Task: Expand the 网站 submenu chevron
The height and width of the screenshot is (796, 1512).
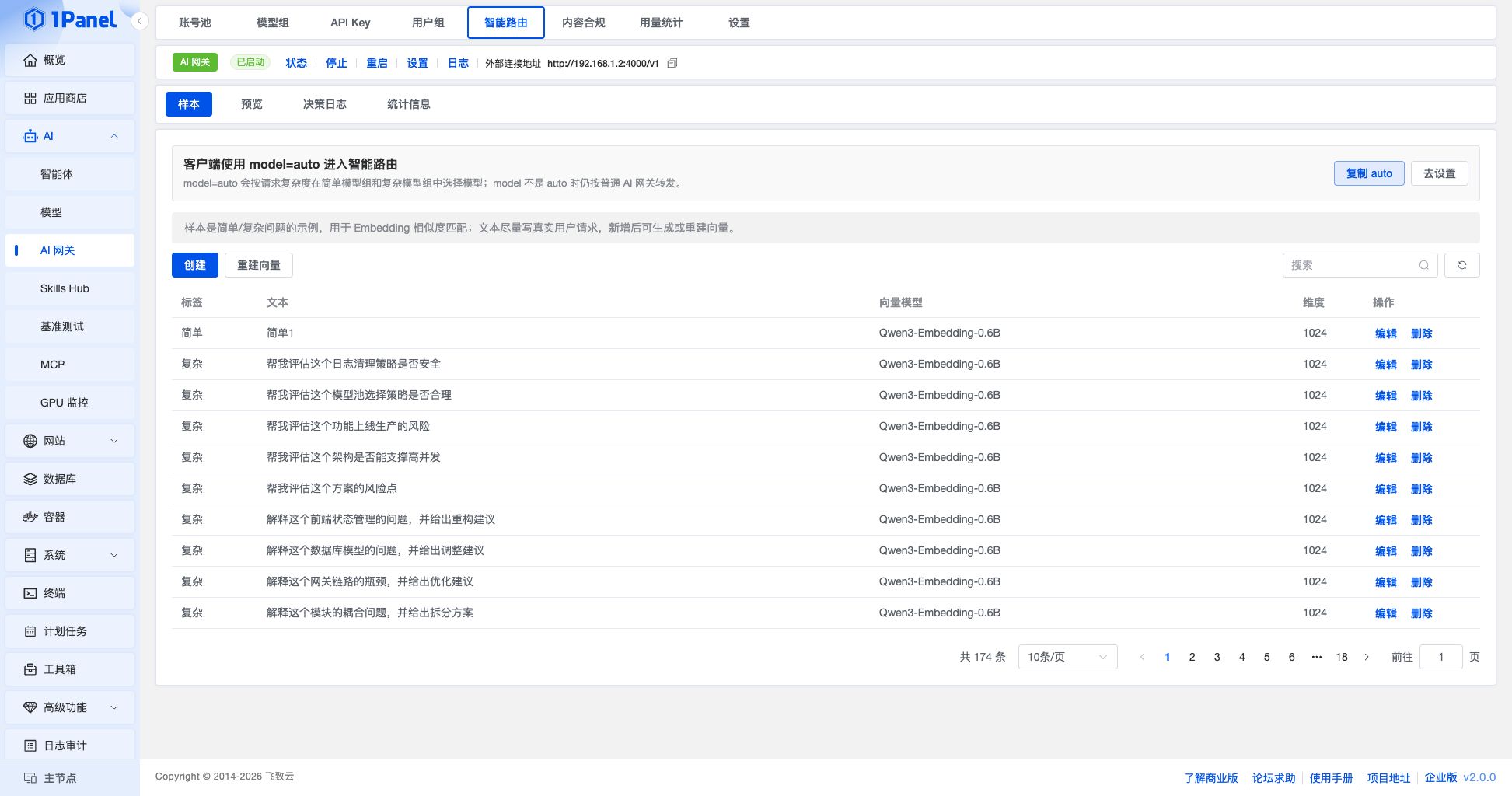Action: click(114, 441)
